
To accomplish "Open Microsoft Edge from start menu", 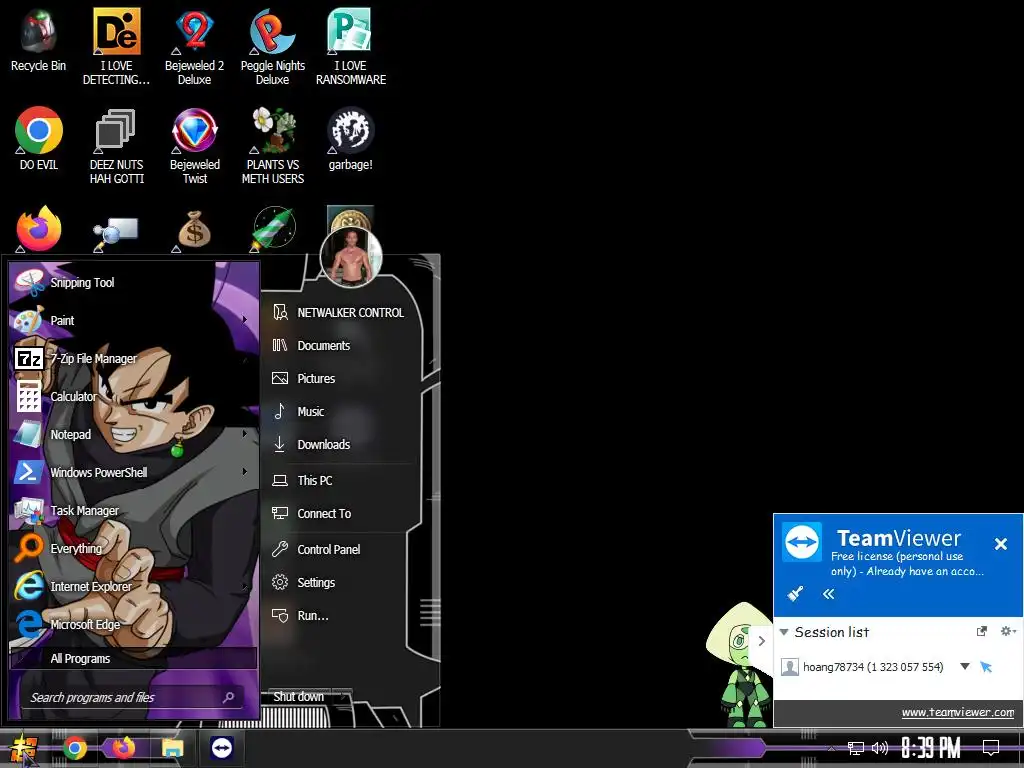I will coord(134,624).
